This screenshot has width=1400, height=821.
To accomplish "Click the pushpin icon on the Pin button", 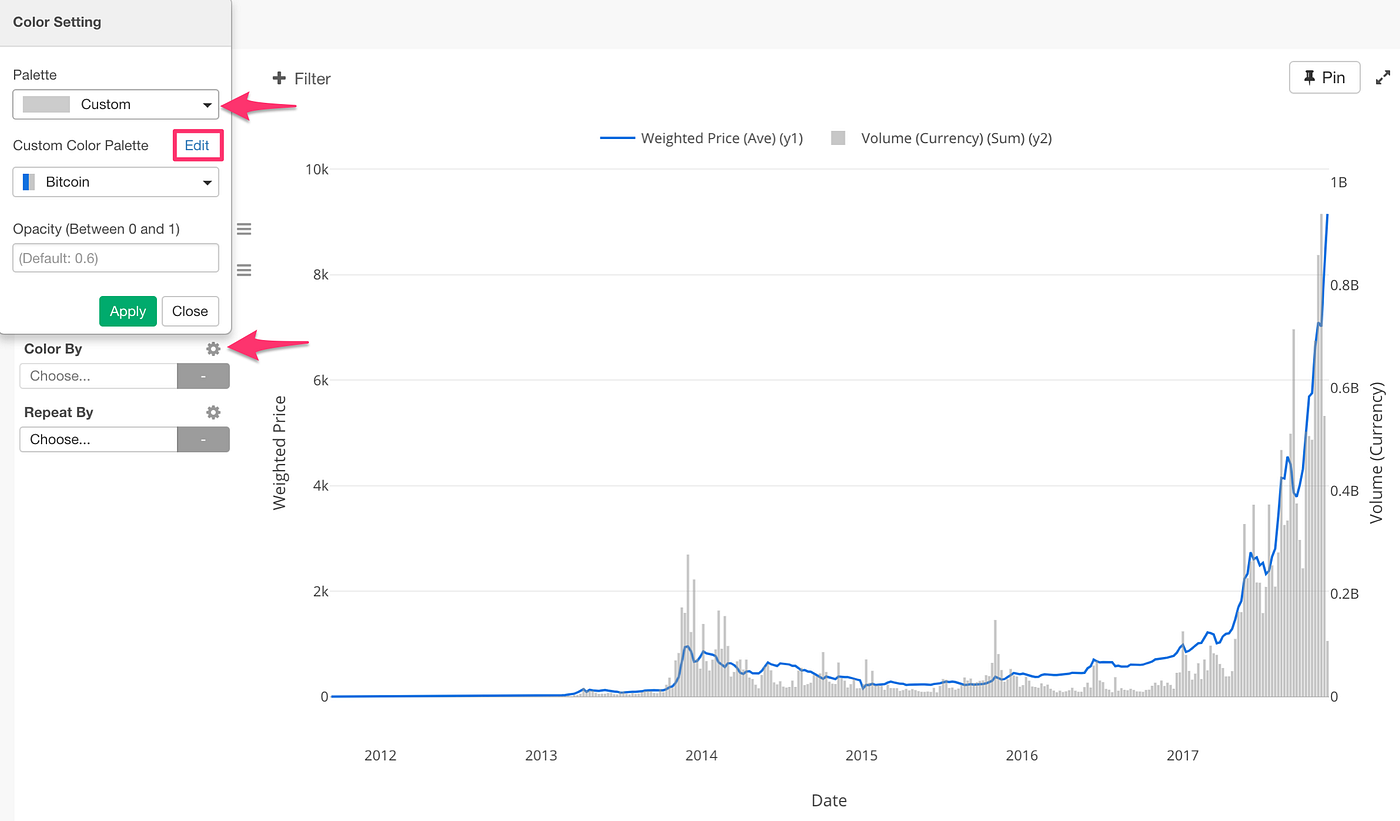I will click(1312, 77).
